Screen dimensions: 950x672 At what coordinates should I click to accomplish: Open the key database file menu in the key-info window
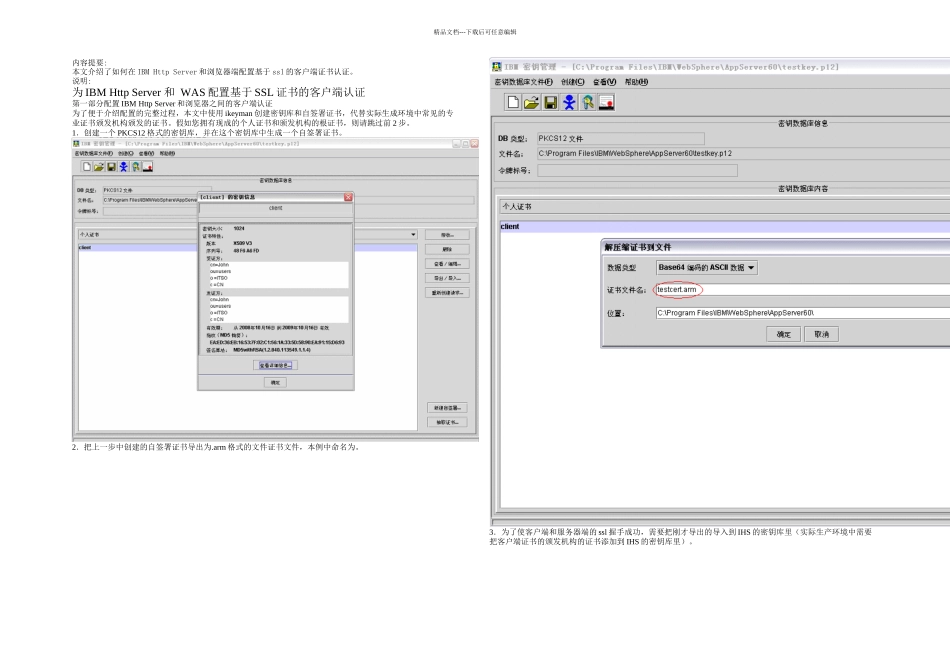coord(93,153)
